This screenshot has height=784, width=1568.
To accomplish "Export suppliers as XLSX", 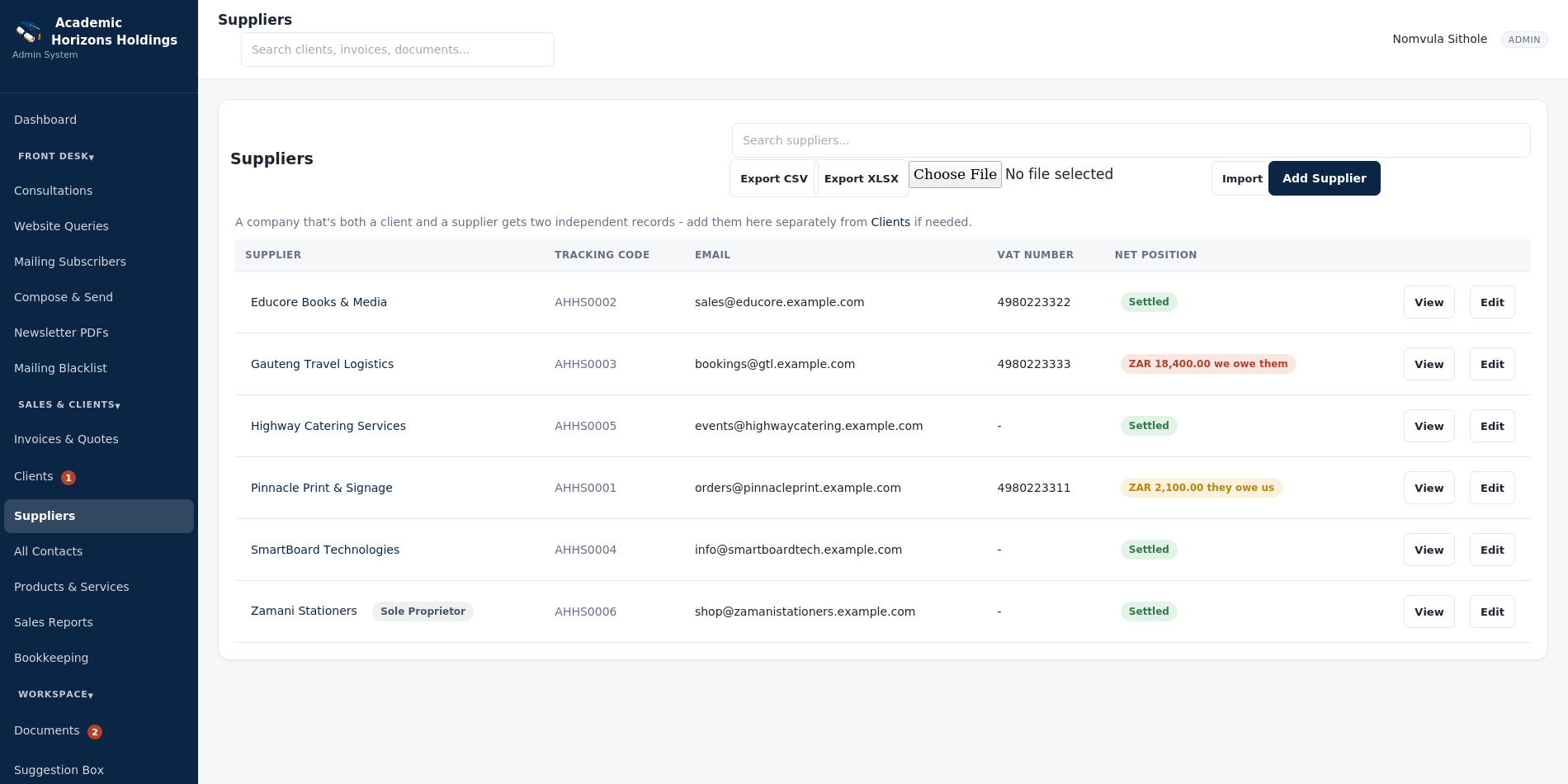I will tap(861, 178).
